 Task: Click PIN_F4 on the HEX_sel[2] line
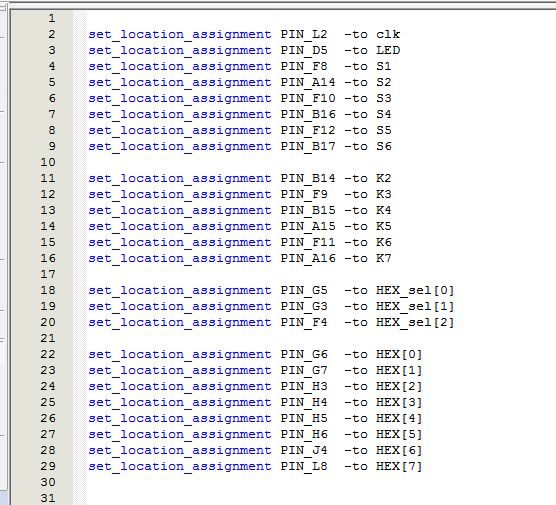[304, 322]
